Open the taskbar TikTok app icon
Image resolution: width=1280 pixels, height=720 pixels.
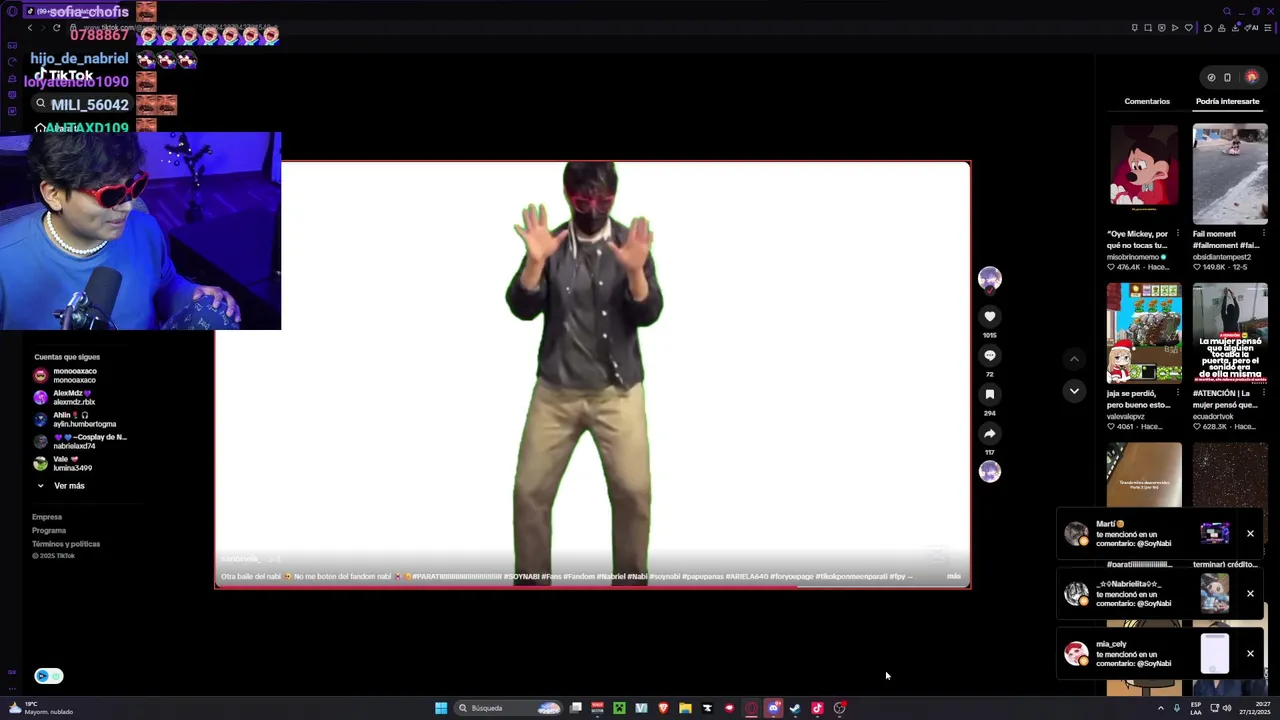point(817,708)
